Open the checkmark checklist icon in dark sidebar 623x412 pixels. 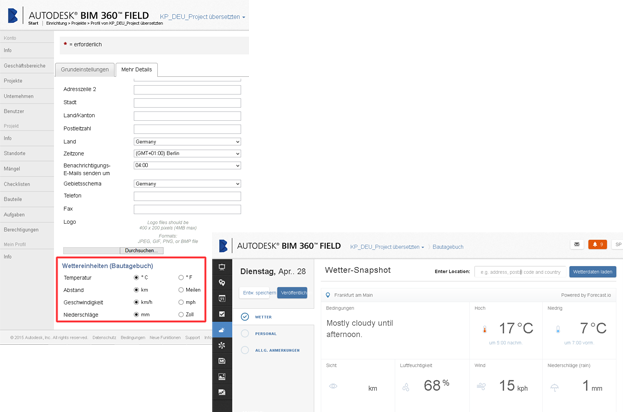[222, 314]
